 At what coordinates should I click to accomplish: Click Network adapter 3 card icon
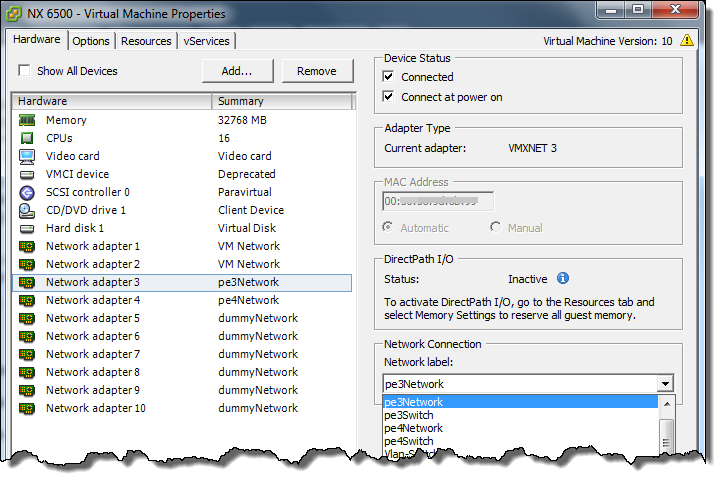[x=27, y=283]
